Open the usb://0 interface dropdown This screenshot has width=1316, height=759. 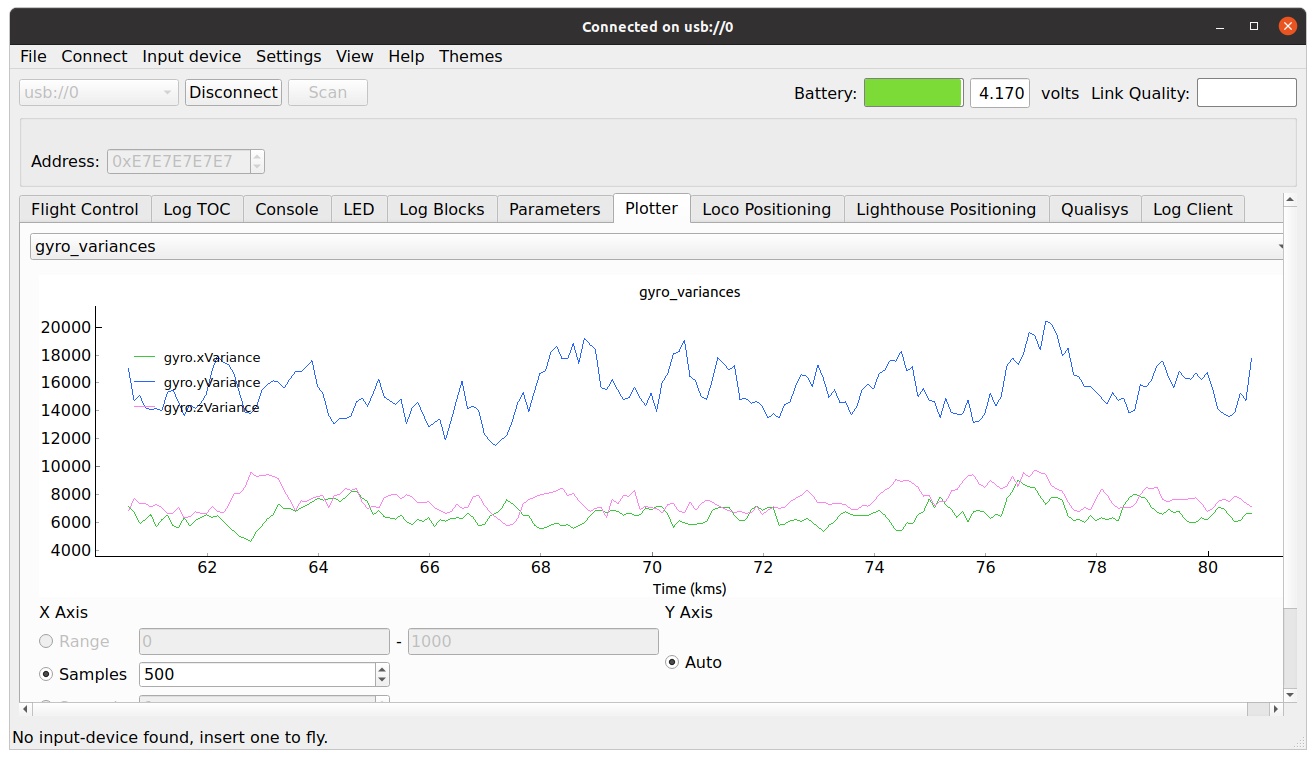[x=98, y=93]
